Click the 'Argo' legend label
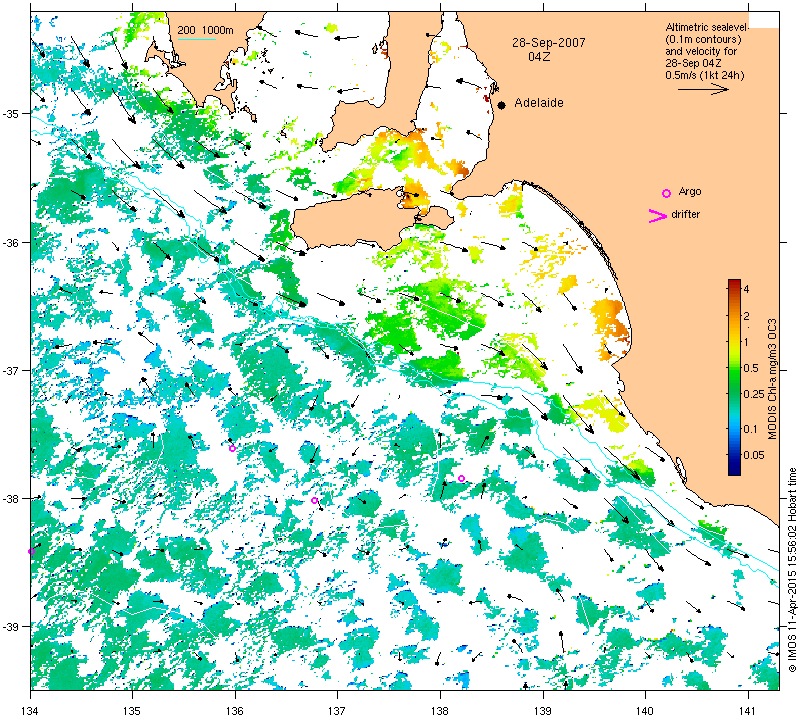This screenshot has width=800, height=720. pyautogui.click(x=690, y=192)
